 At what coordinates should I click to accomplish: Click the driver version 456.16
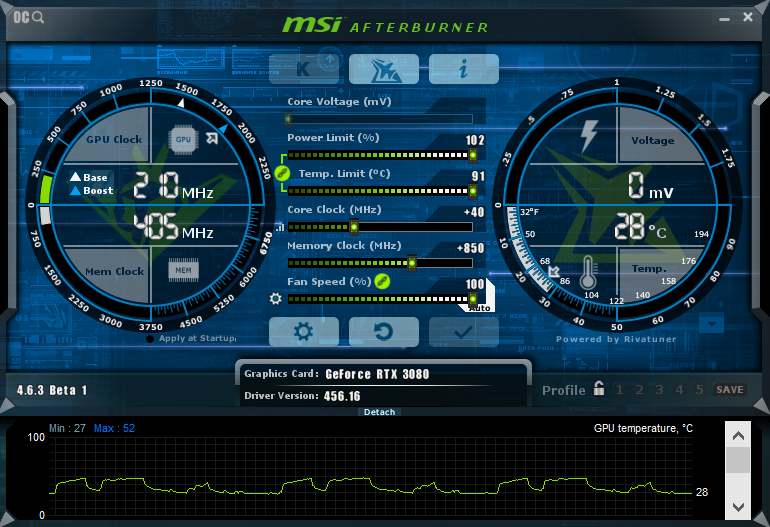[342, 396]
